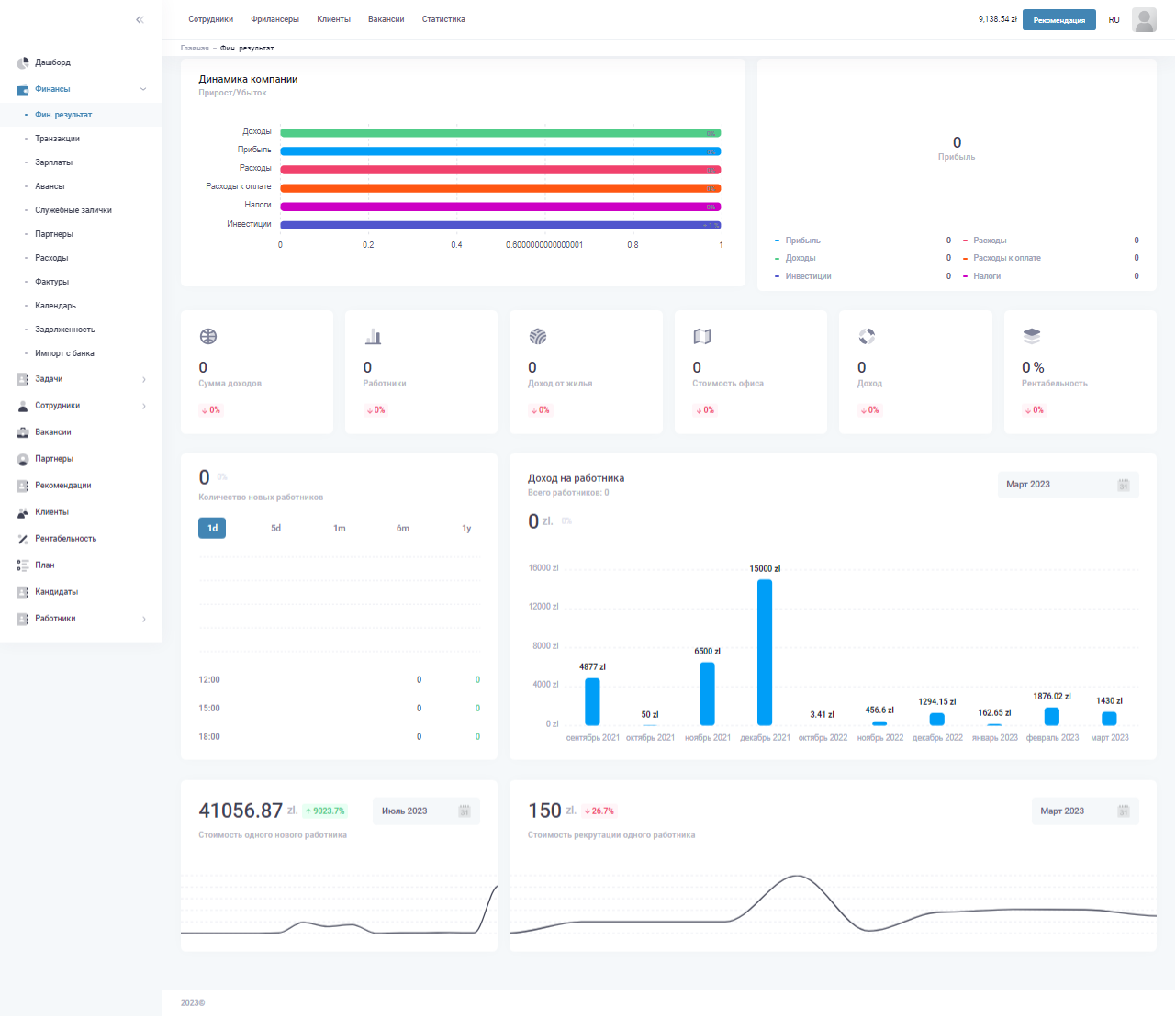Click the ноябрь 2021 bar in income chart
The width and height of the screenshot is (1176, 1018).
(x=708, y=694)
